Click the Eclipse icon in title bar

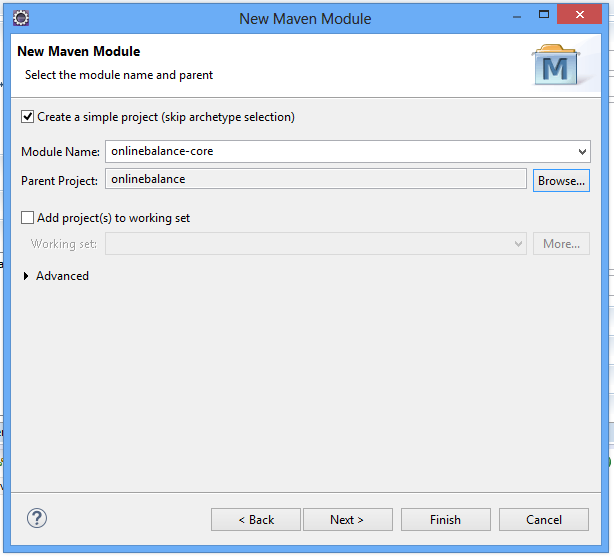(x=21, y=18)
